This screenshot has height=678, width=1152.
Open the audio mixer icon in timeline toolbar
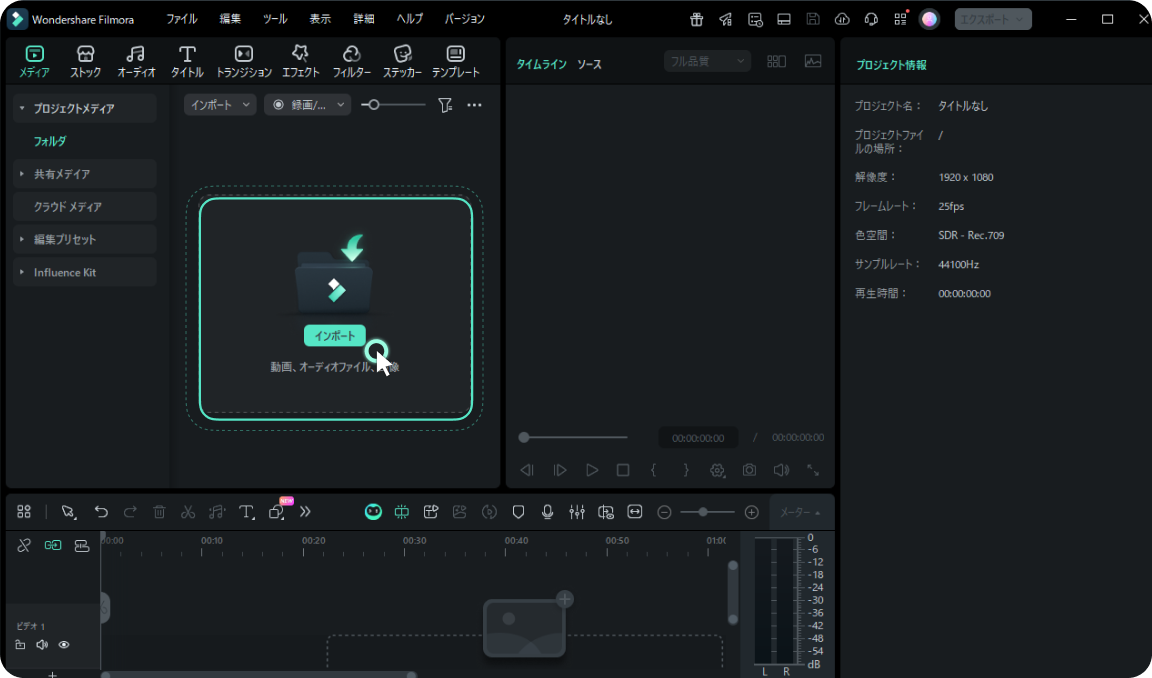click(577, 512)
